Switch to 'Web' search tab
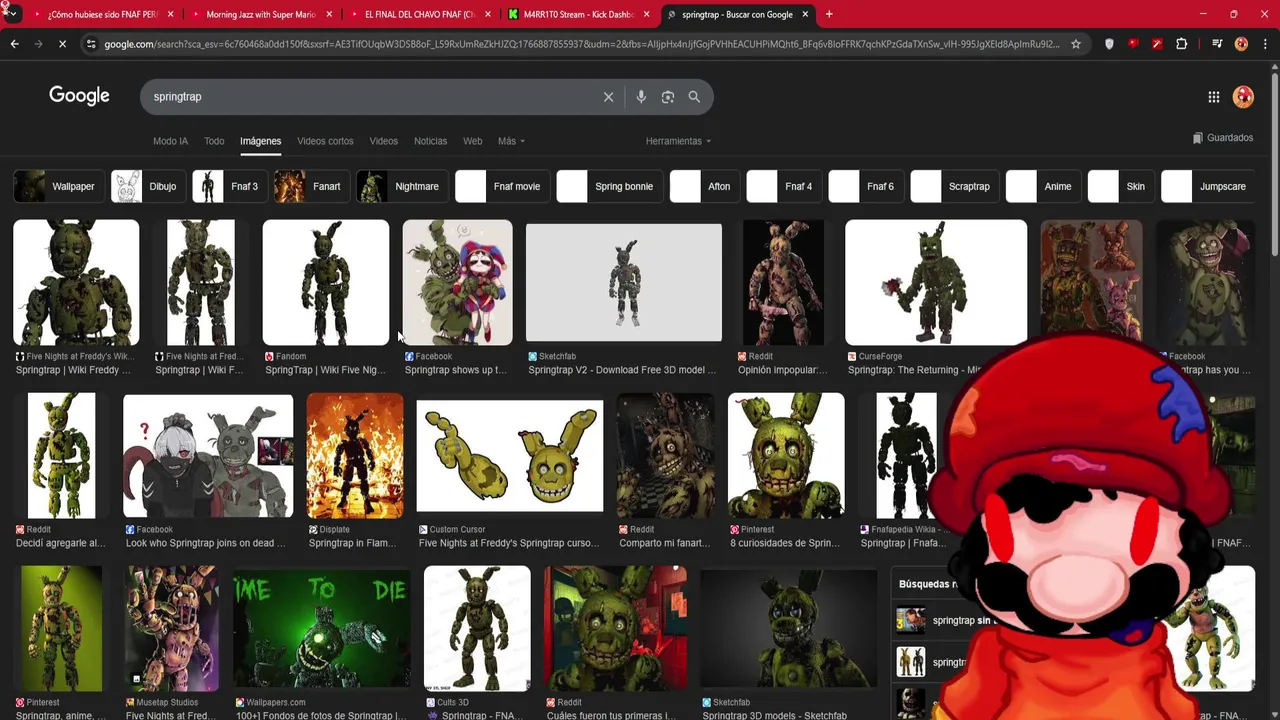This screenshot has width=1280, height=720. pyautogui.click(x=472, y=141)
